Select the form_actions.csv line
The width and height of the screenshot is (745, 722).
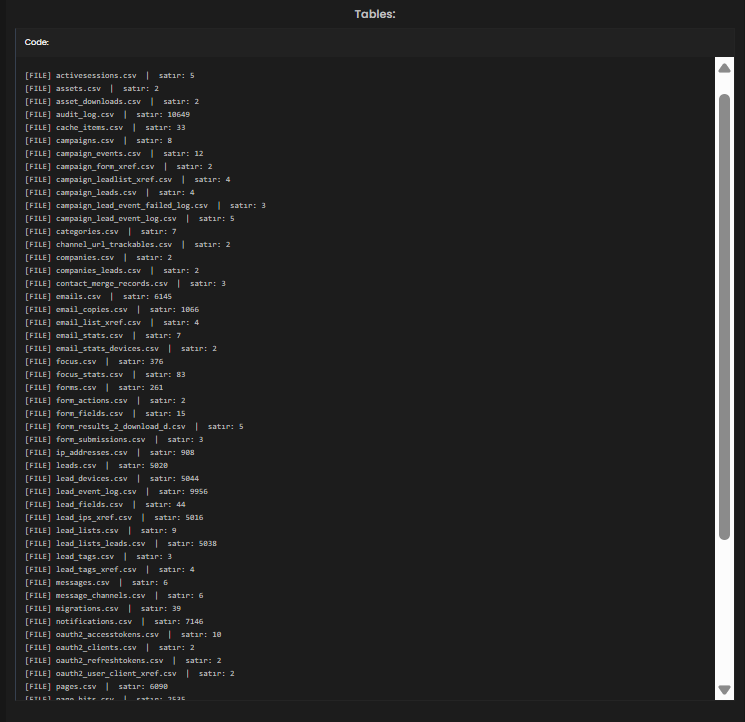pos(105,400)
